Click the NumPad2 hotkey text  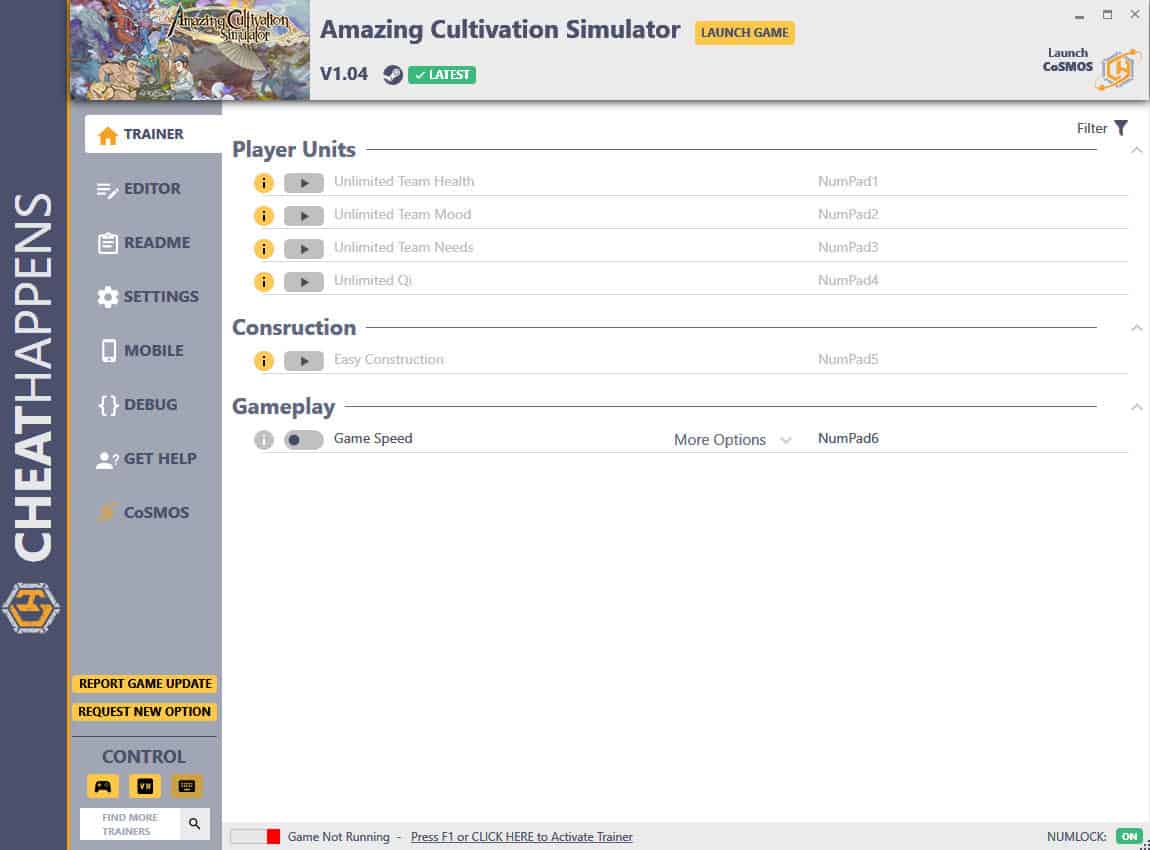click(x=848, y=214)
